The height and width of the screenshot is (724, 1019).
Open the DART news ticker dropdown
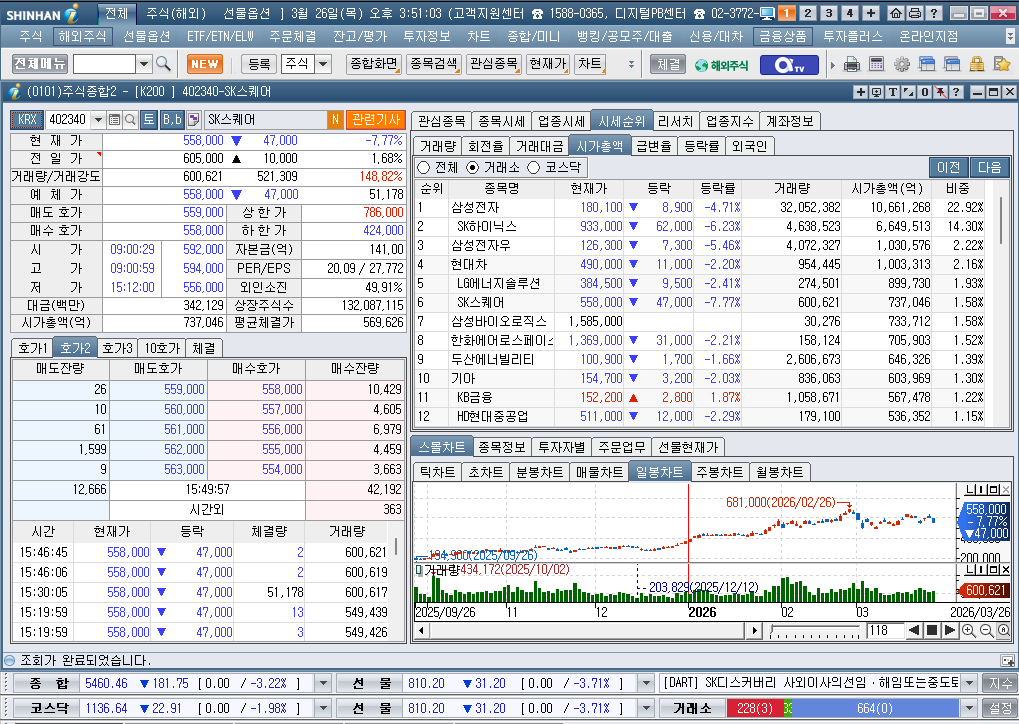point(969,683)
